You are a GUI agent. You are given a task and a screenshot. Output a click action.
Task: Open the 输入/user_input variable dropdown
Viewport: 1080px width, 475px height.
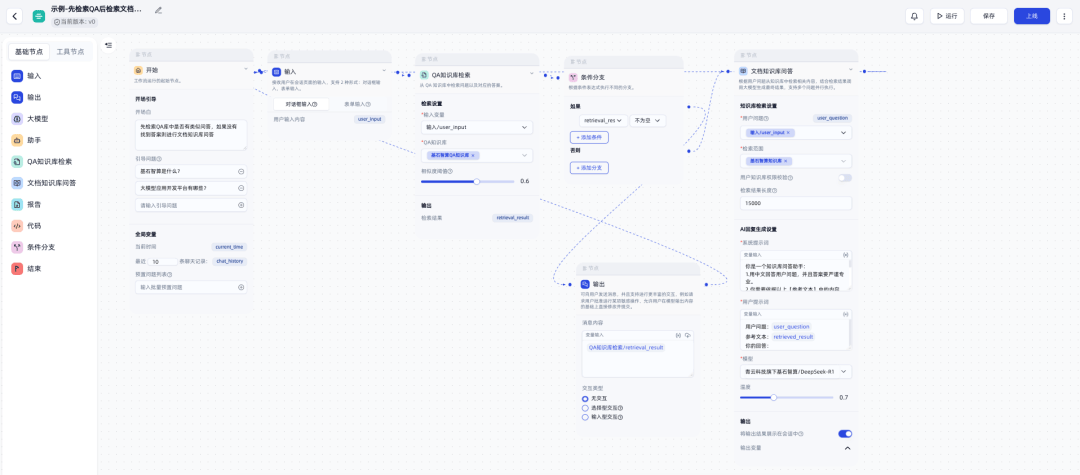(477, 127)
